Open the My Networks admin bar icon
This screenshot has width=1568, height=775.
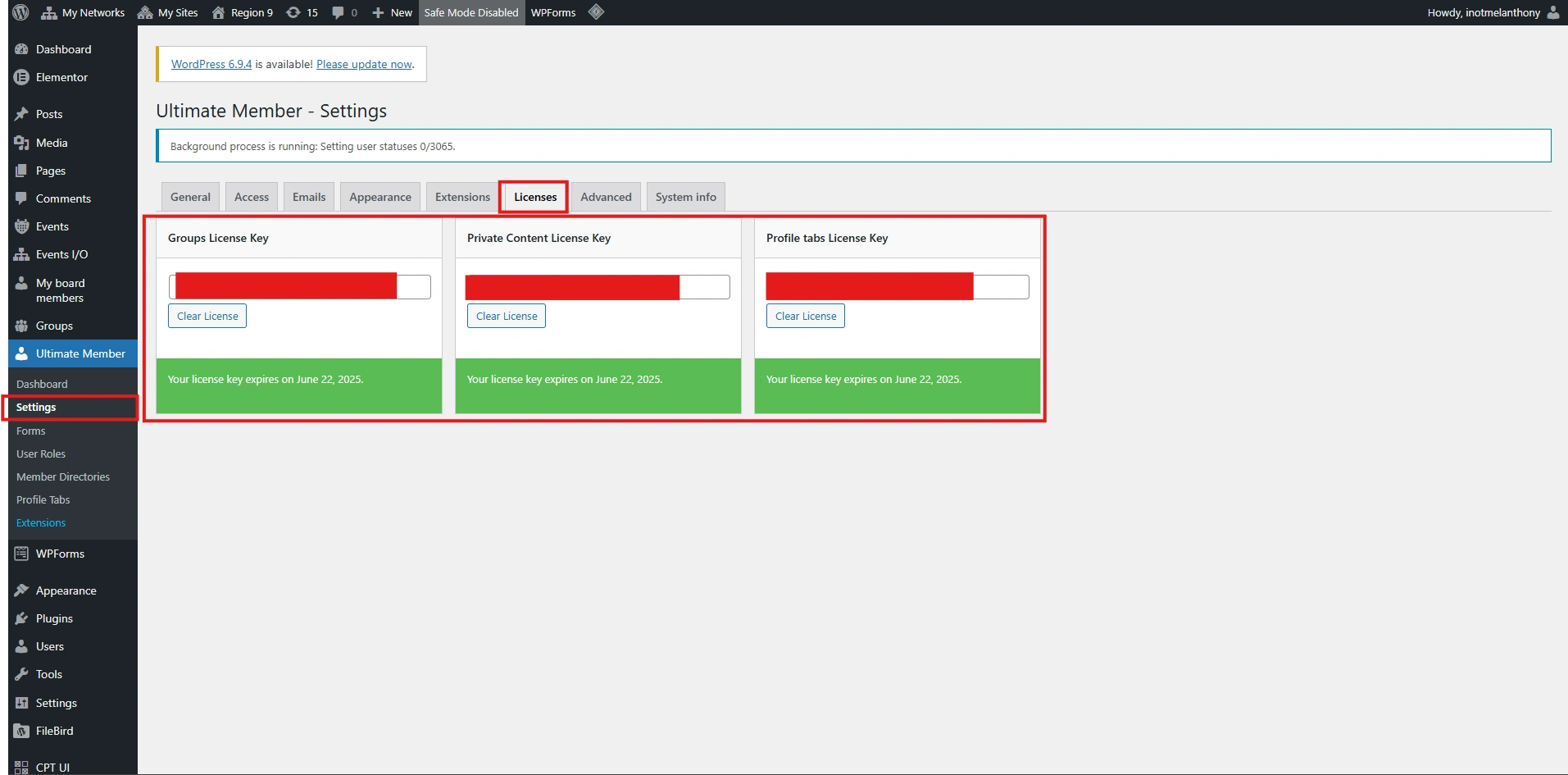coord(49,12)
